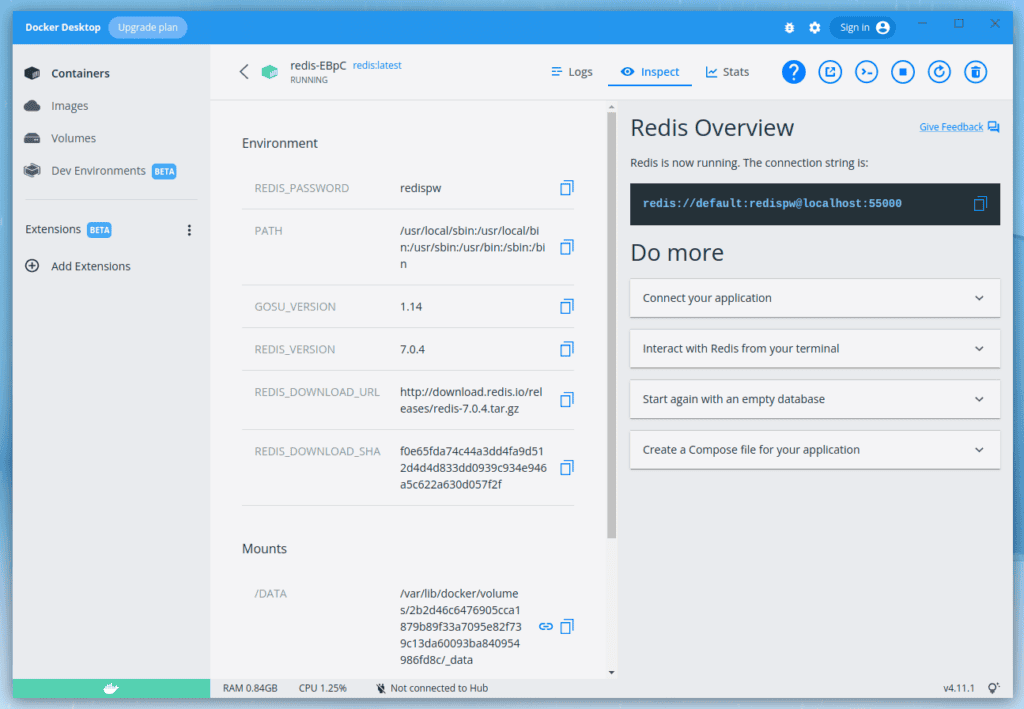1024x709 pixels.
Task: Click the Docker Desktop title text
Action: pyautogui.click(x=63, y=27)
